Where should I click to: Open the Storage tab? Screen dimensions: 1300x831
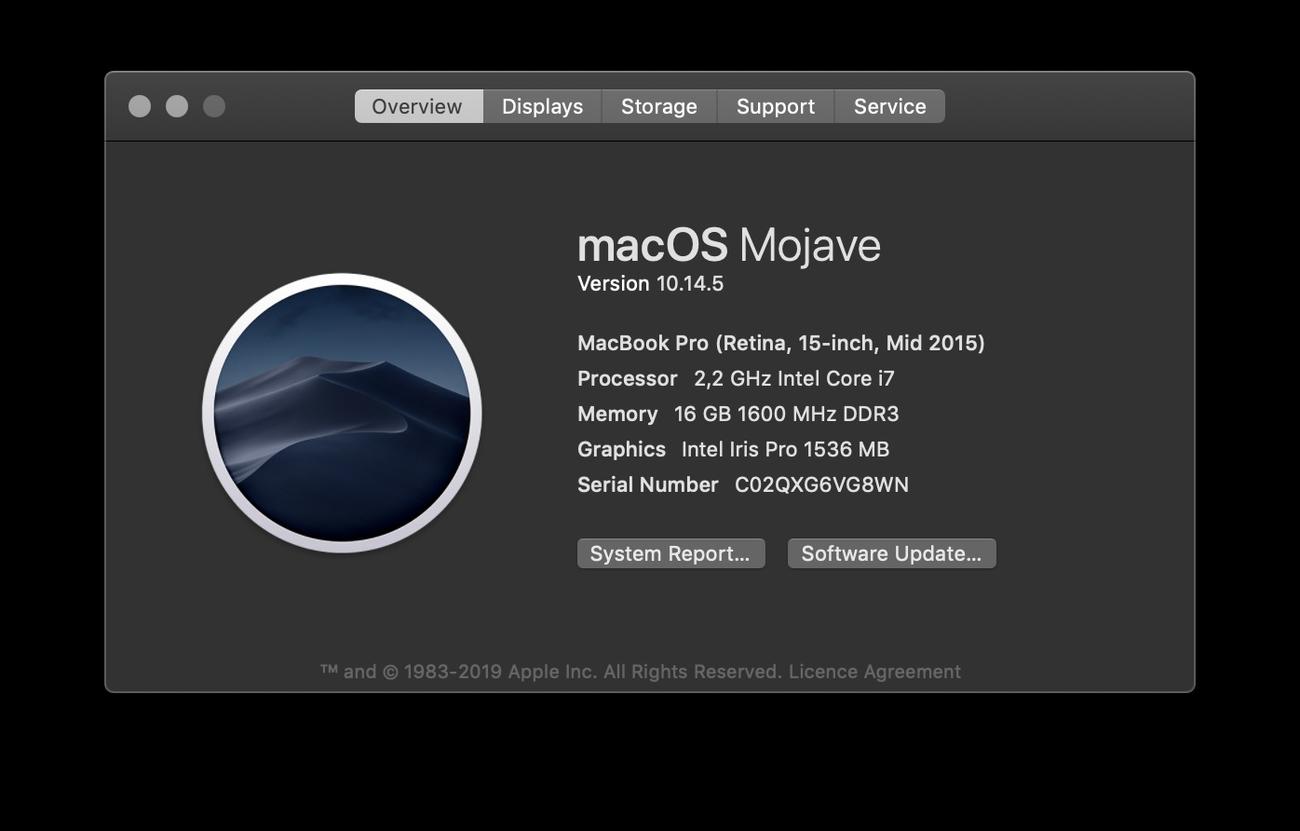(659, 106)
